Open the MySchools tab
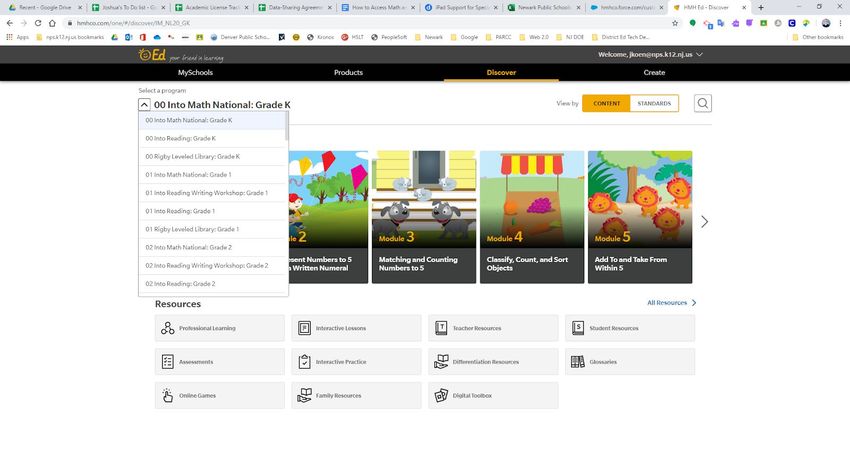The height and width of the screenshot is (461, 850). 195,72
